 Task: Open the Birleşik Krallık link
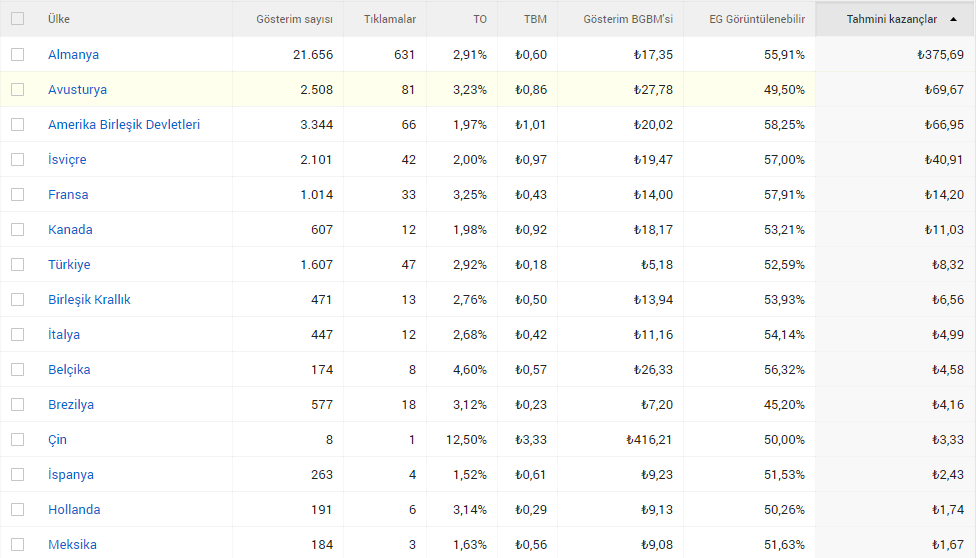pos(89,300)
